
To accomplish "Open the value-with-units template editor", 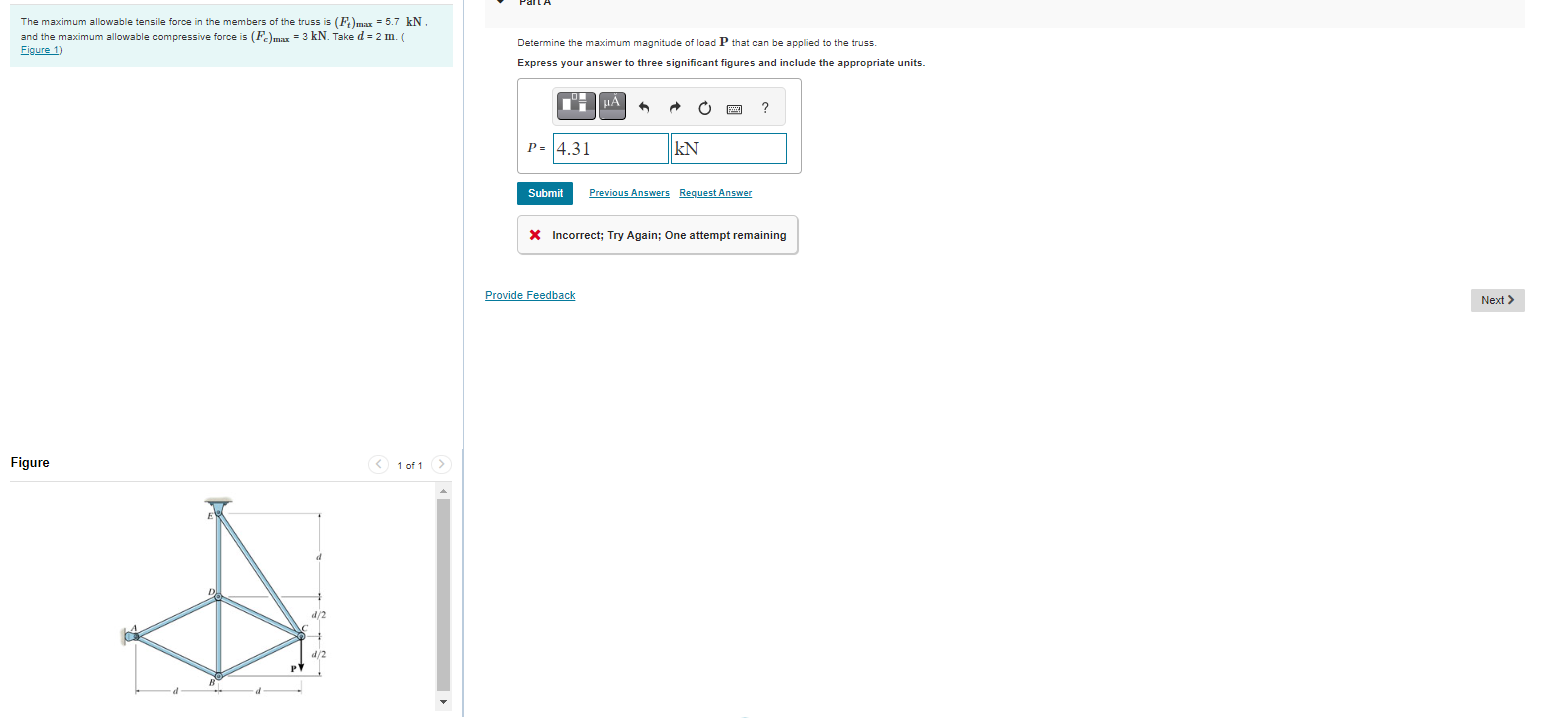I will pos(575,105).
